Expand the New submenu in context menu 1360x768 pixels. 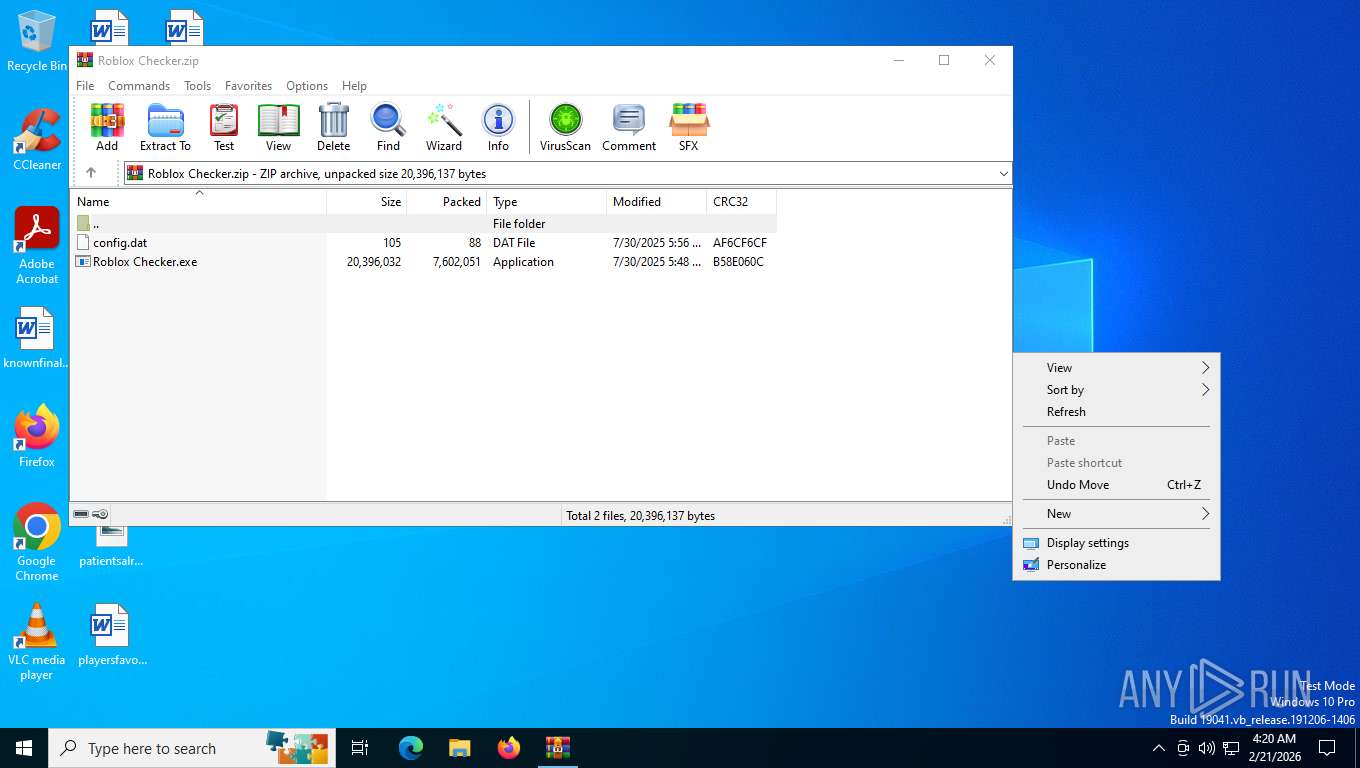pos(1116,514)
